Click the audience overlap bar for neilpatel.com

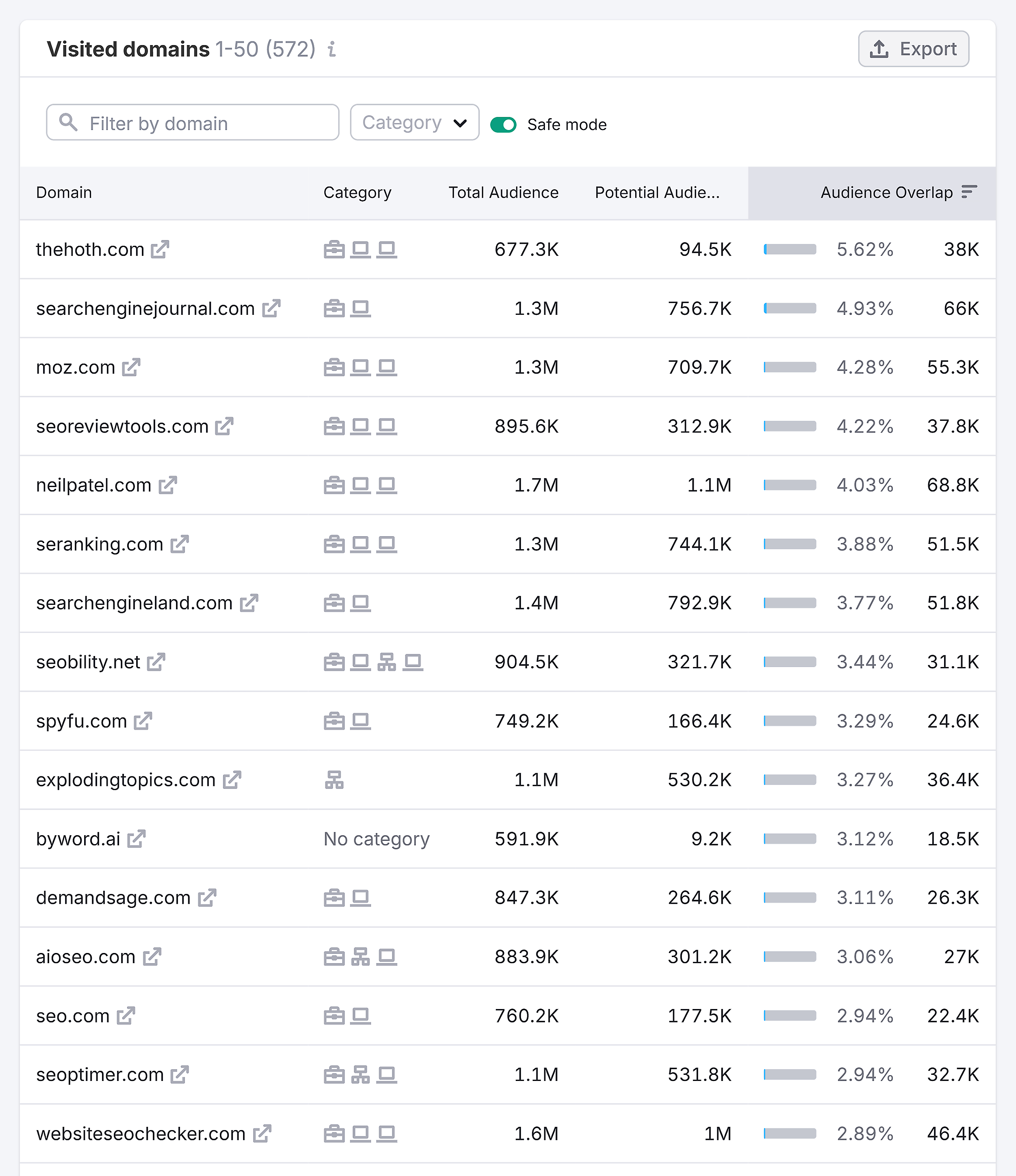[x=790, y=485]
